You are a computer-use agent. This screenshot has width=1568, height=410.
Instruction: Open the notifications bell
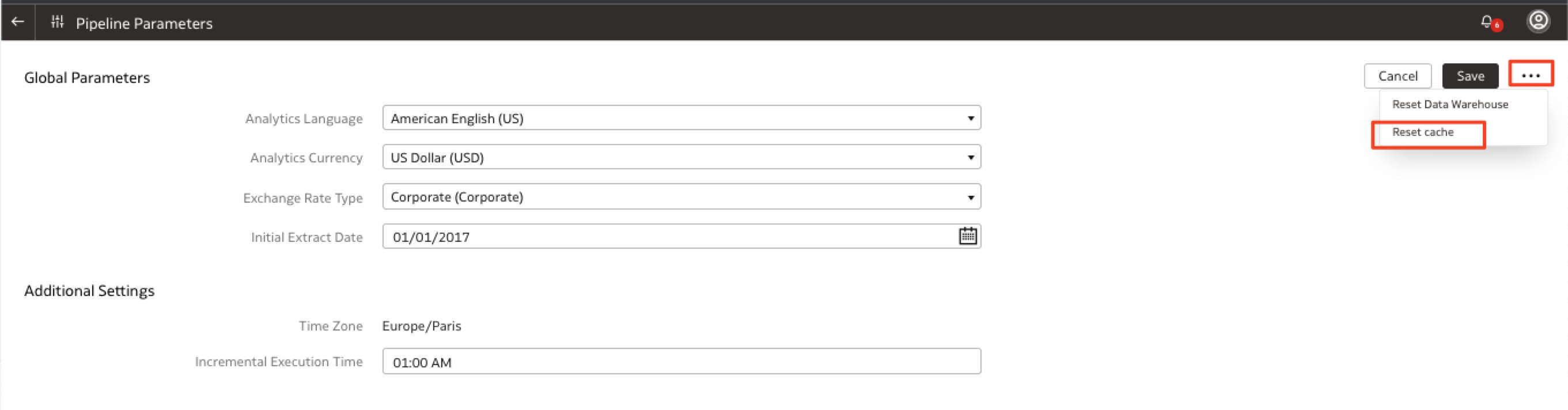coord(1486,22)
